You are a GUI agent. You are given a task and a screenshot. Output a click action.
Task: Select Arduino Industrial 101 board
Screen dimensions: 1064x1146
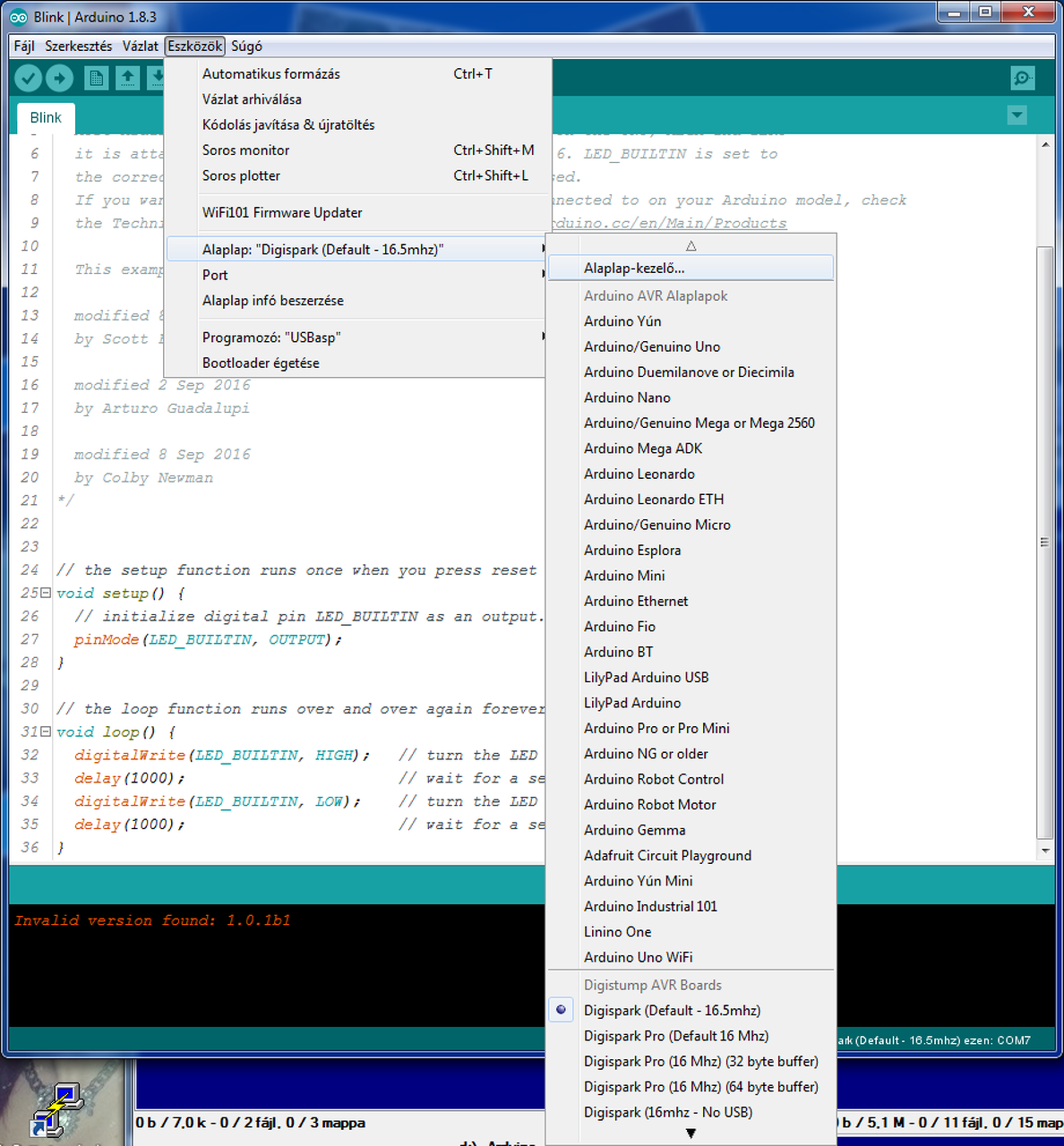[x=690, y=906]
